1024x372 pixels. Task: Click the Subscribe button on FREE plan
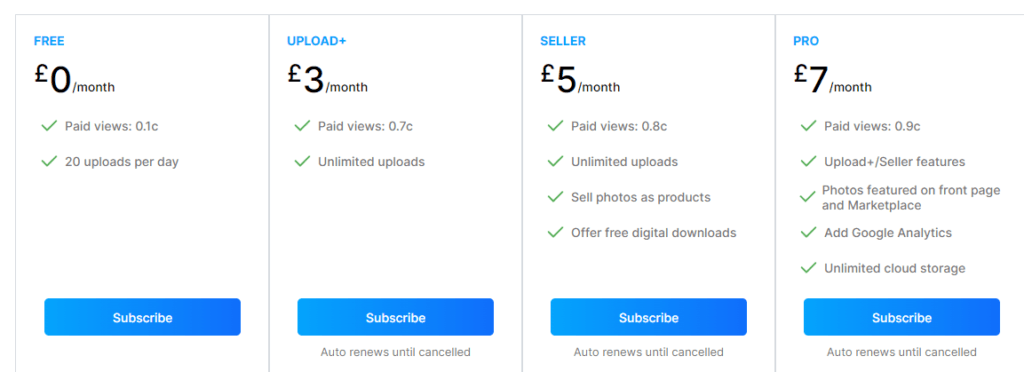pyautogui.click(x=142, y=317)
